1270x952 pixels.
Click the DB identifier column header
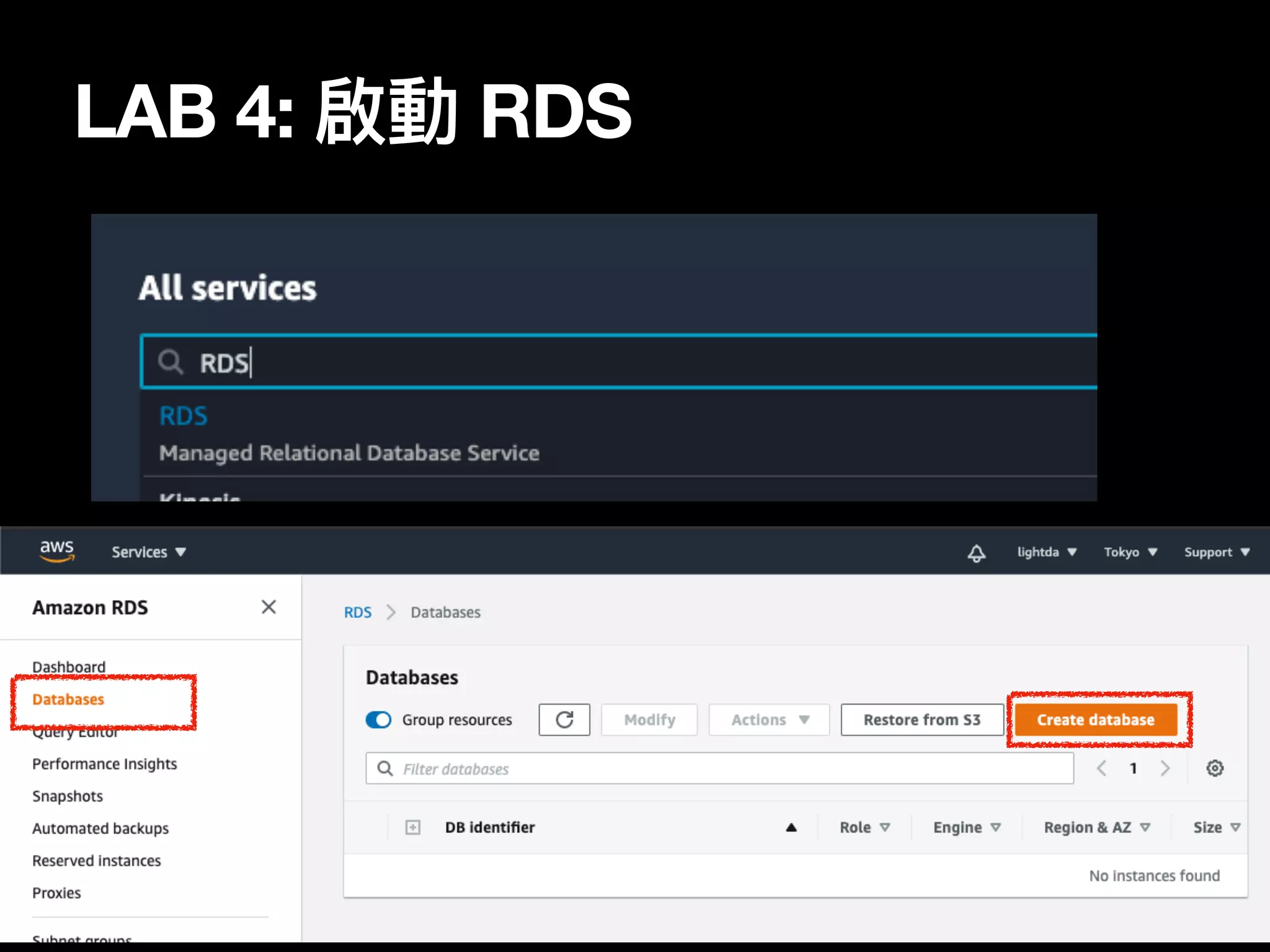tap(490, 827)
